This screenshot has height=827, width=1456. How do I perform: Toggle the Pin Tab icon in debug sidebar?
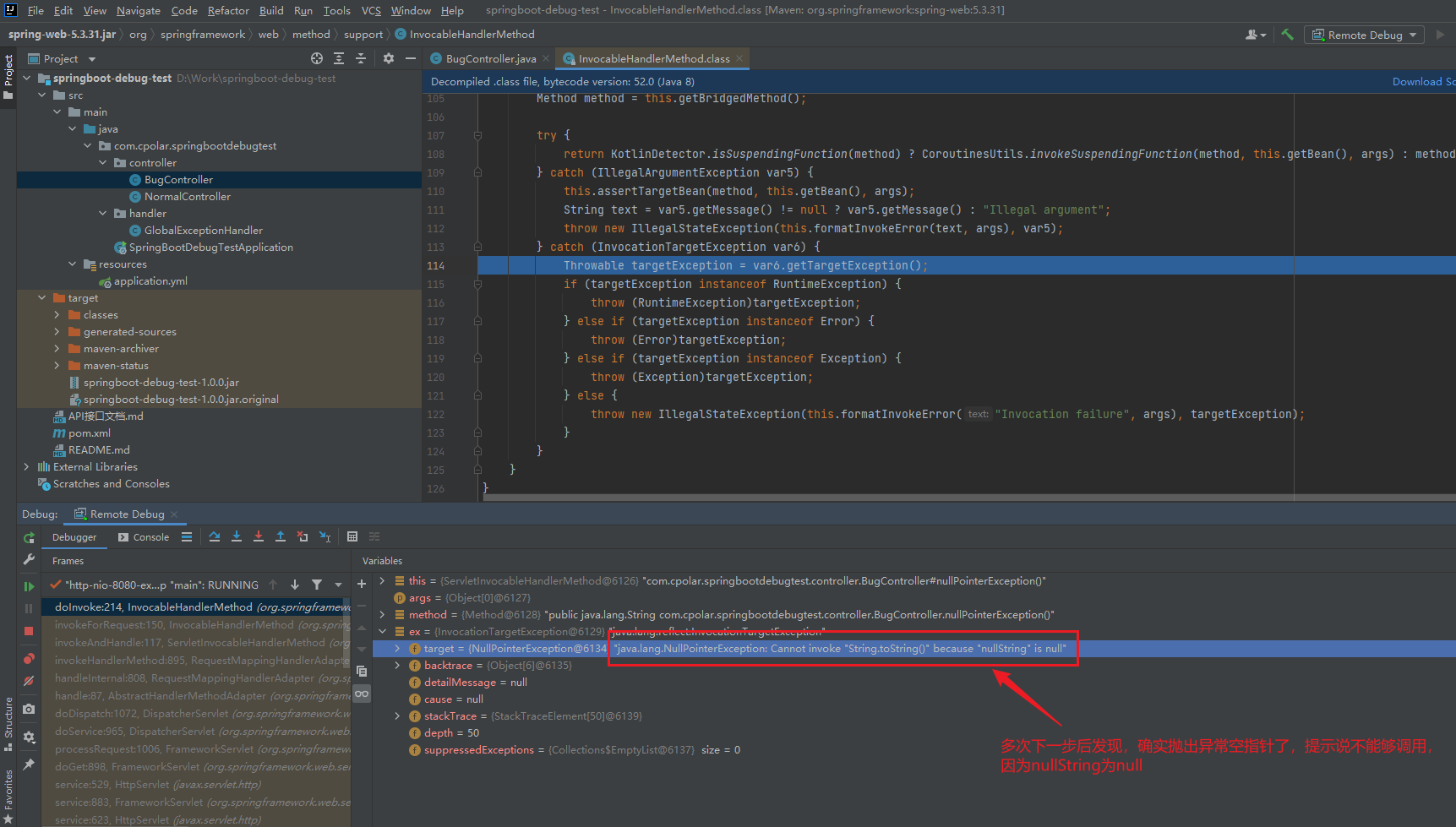pos(29,764)
